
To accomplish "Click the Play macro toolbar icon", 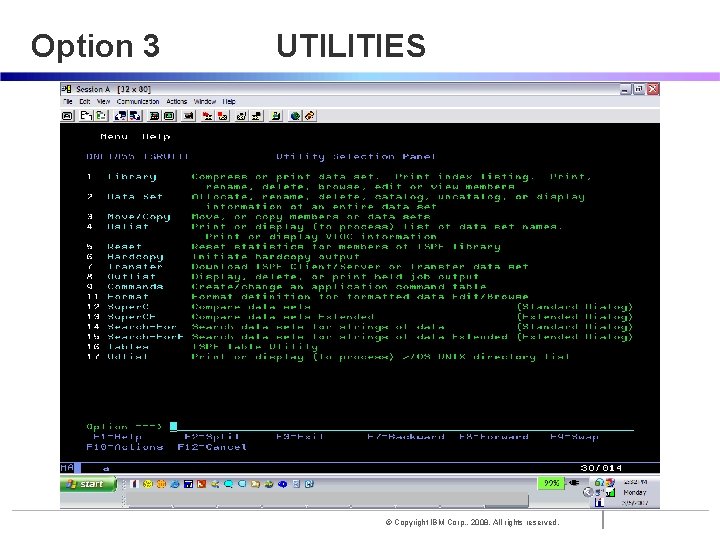I will click(x=242, y=116).
